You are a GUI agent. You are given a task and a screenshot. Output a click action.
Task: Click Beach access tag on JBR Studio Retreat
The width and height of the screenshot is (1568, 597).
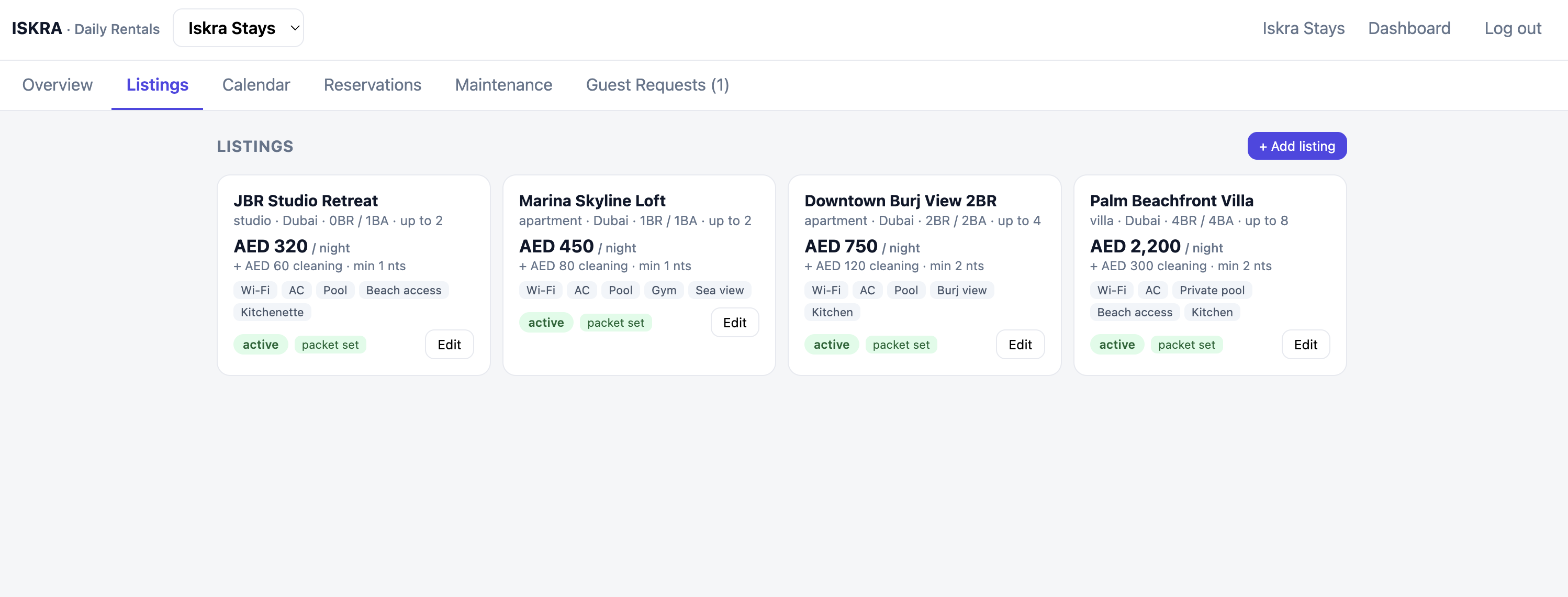[x=404, y=290]
